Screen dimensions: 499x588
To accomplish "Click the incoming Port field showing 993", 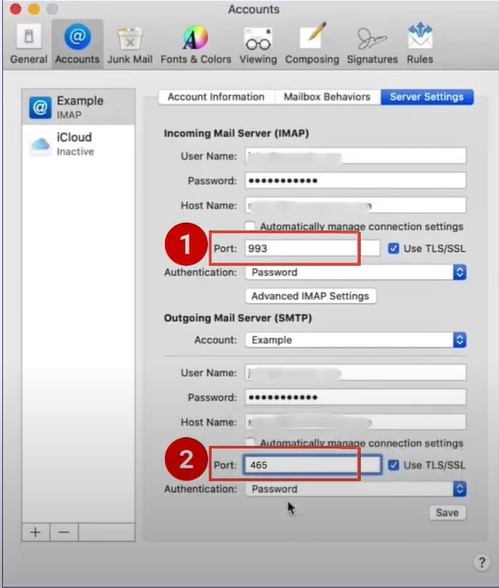I will click(312, 248).
